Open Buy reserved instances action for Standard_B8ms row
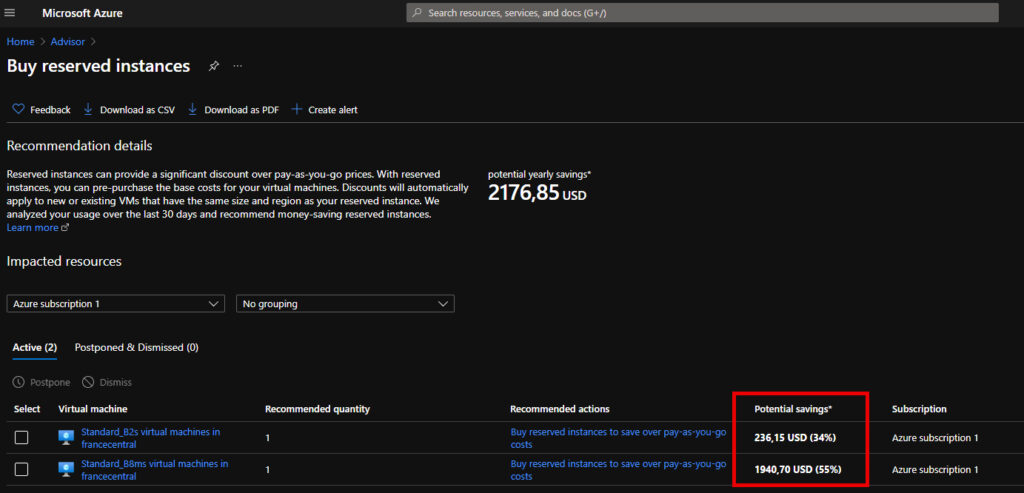 (618, 470)
